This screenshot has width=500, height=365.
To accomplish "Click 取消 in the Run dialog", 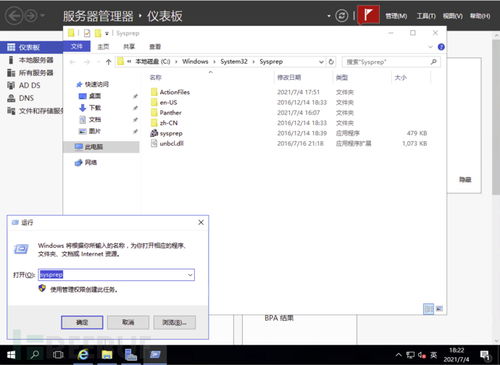I will coord(128,322).
